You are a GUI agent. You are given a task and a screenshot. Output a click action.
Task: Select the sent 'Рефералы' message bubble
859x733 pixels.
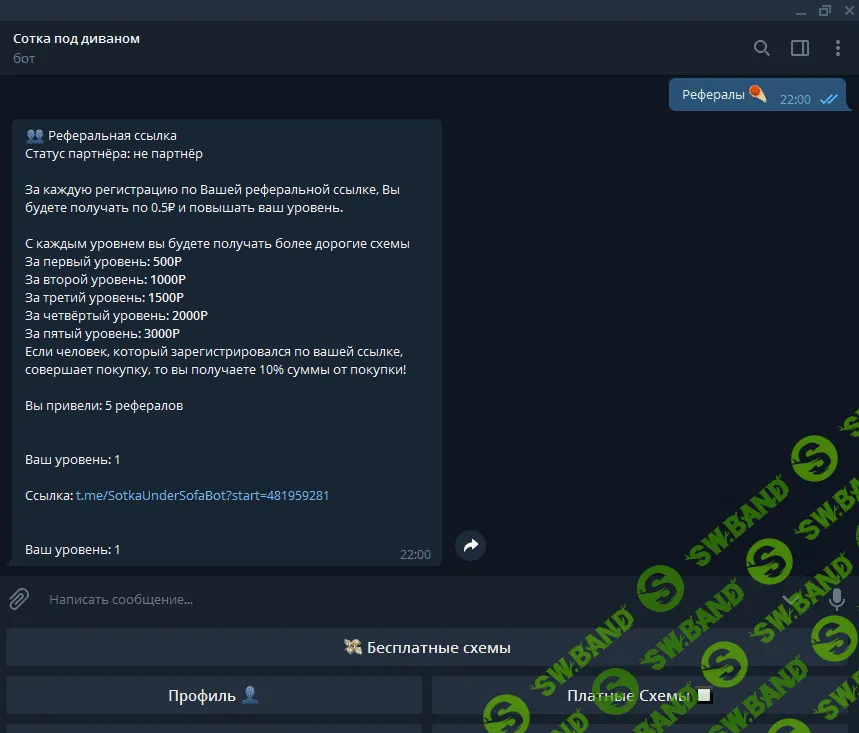pyautogui.click(x=722, y=95)
